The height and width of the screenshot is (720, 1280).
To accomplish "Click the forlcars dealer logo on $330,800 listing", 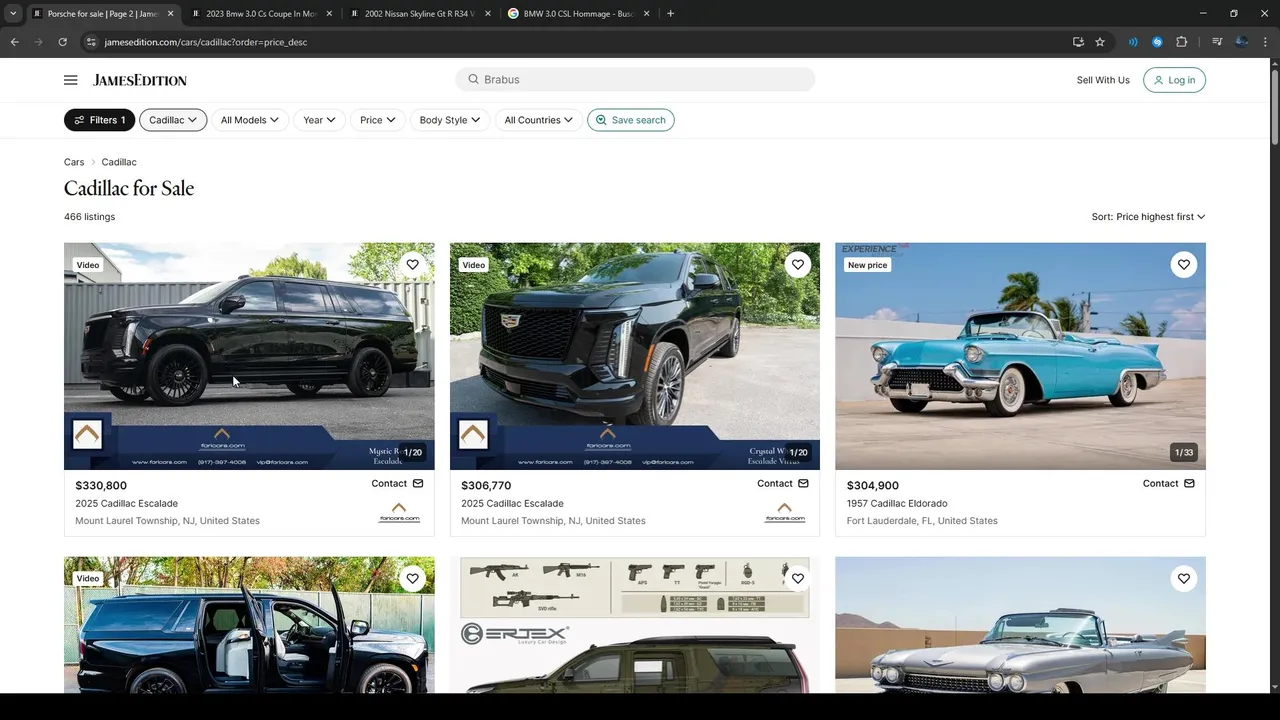I will (x=399, y=513).
